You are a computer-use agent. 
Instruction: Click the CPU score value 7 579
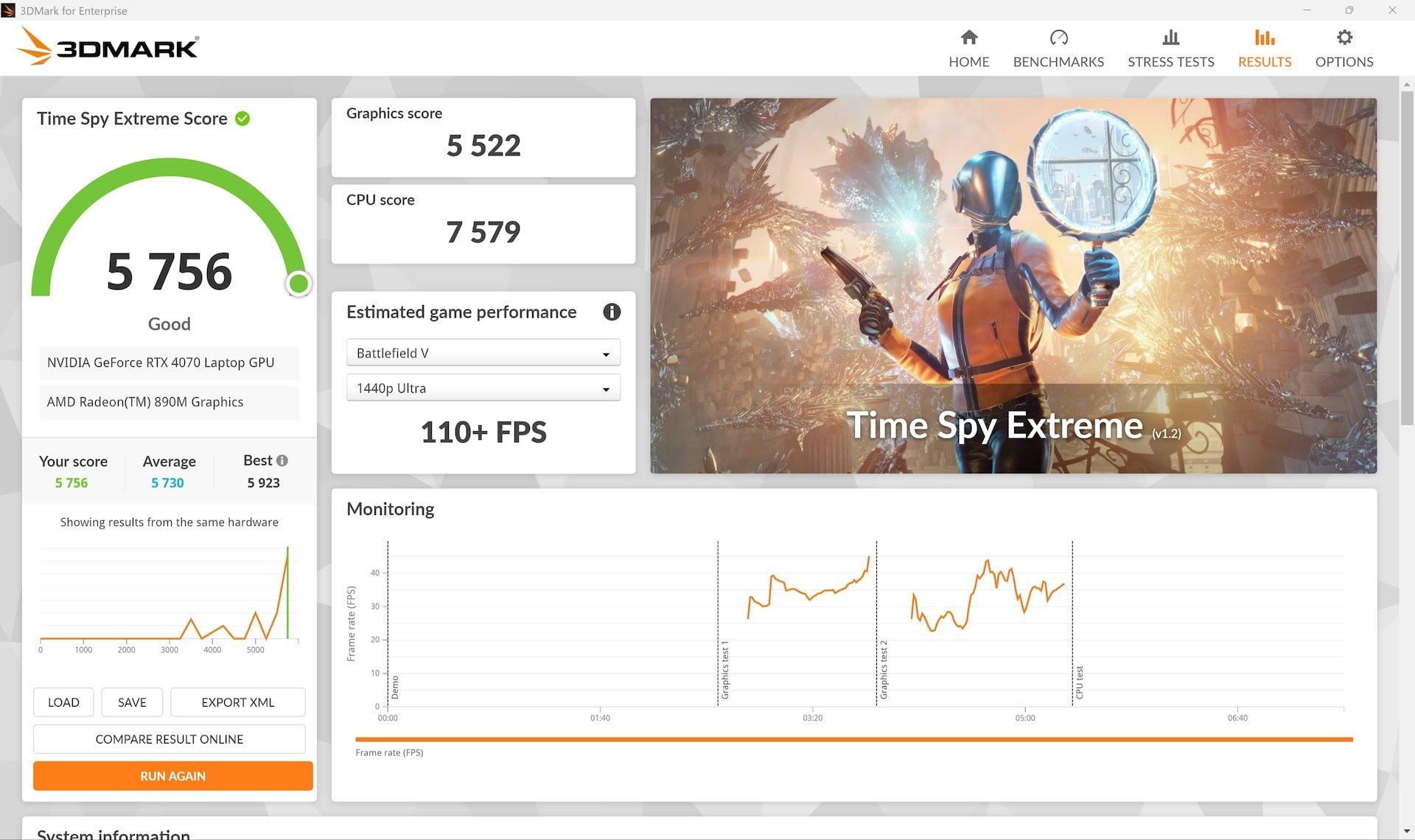[483, 232]
